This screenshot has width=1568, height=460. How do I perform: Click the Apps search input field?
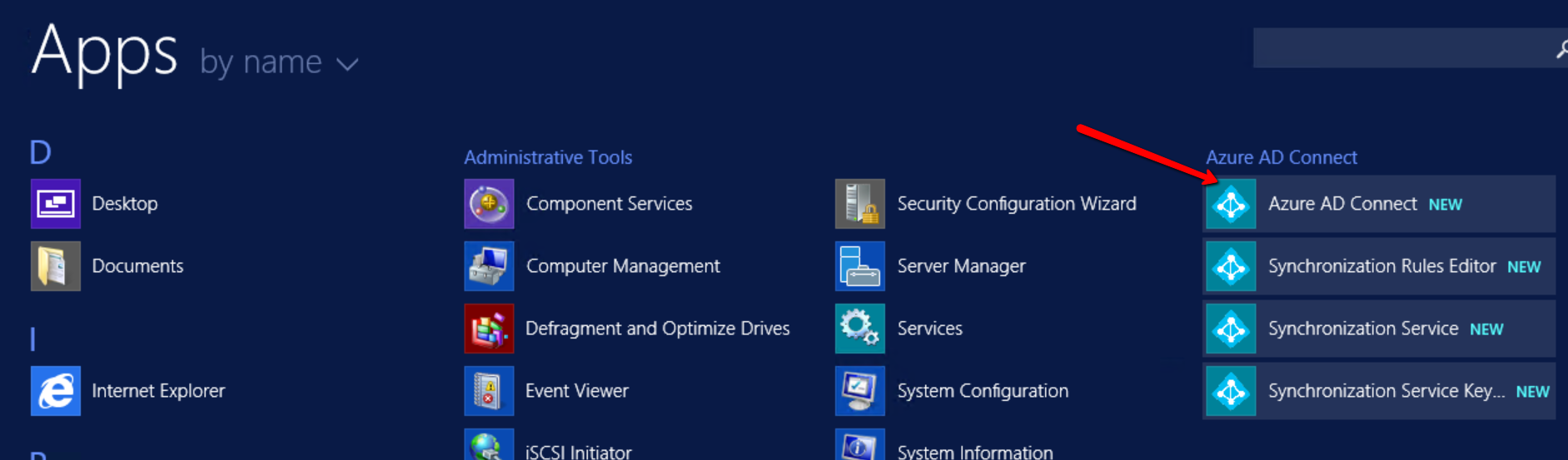pyautogui.click(x=1399, y=48)
